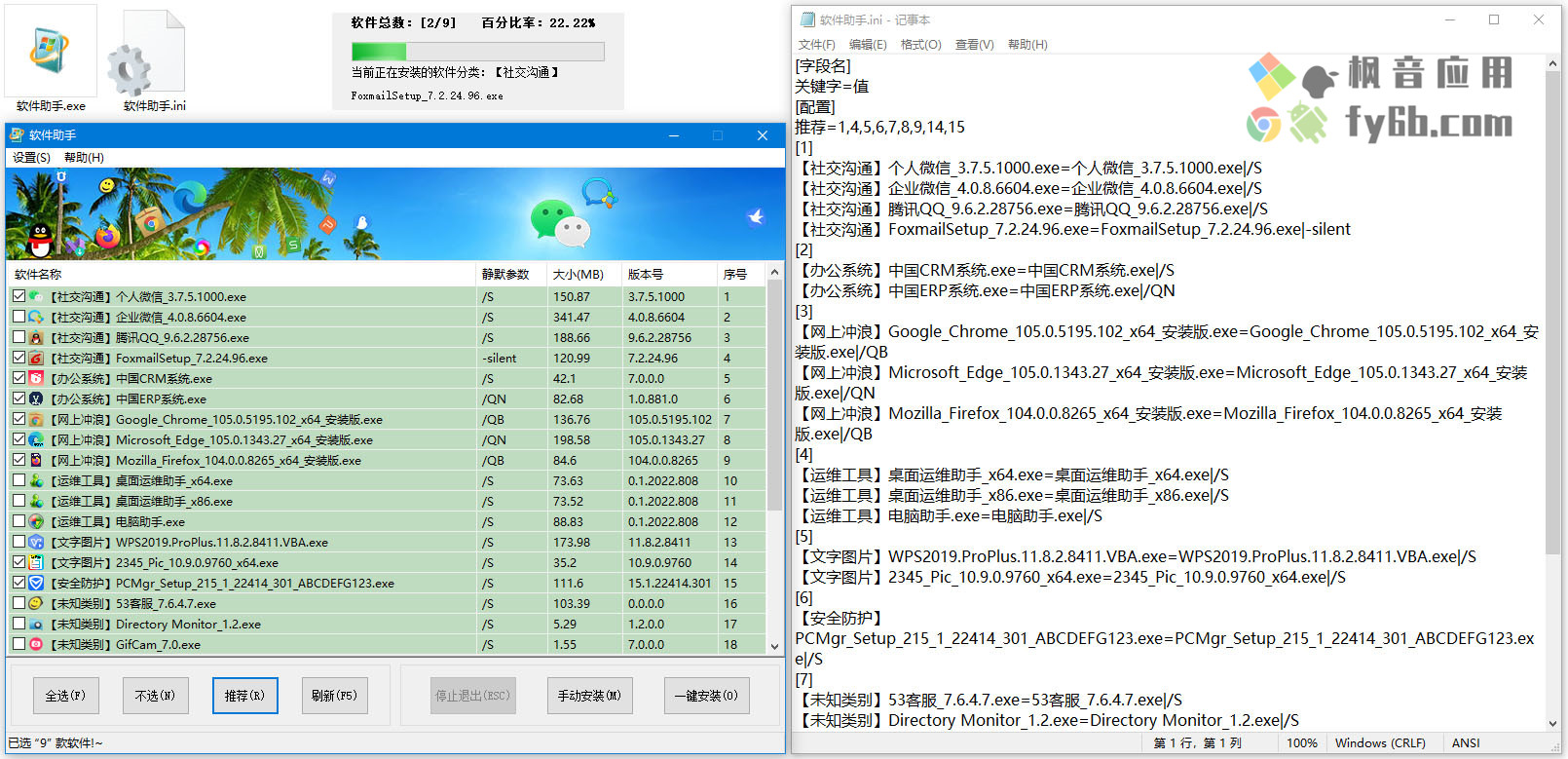Click the icon of FoxmailSetup_7.2.24.96.exe row
Screen dimensions: 1568x759
pos(36,358)
